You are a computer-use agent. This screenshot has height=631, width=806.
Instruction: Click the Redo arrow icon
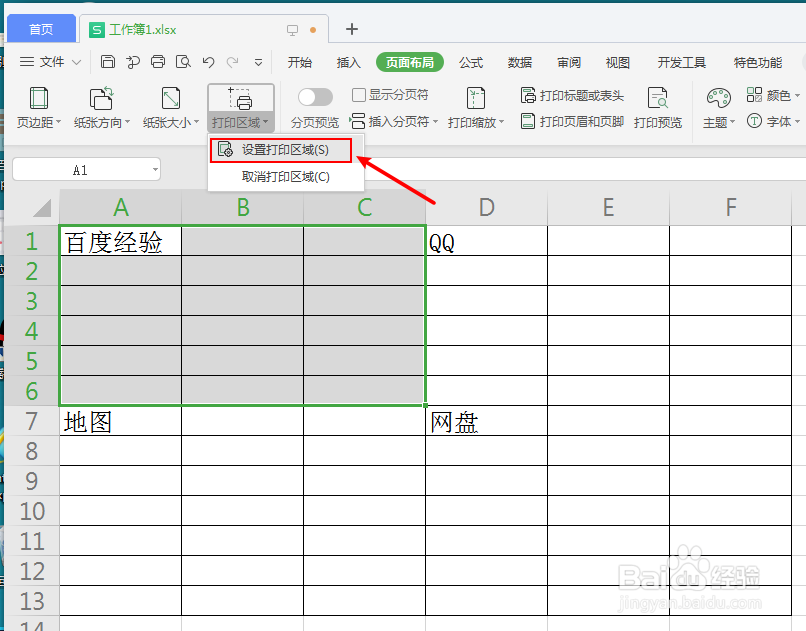tap(233, 62)
